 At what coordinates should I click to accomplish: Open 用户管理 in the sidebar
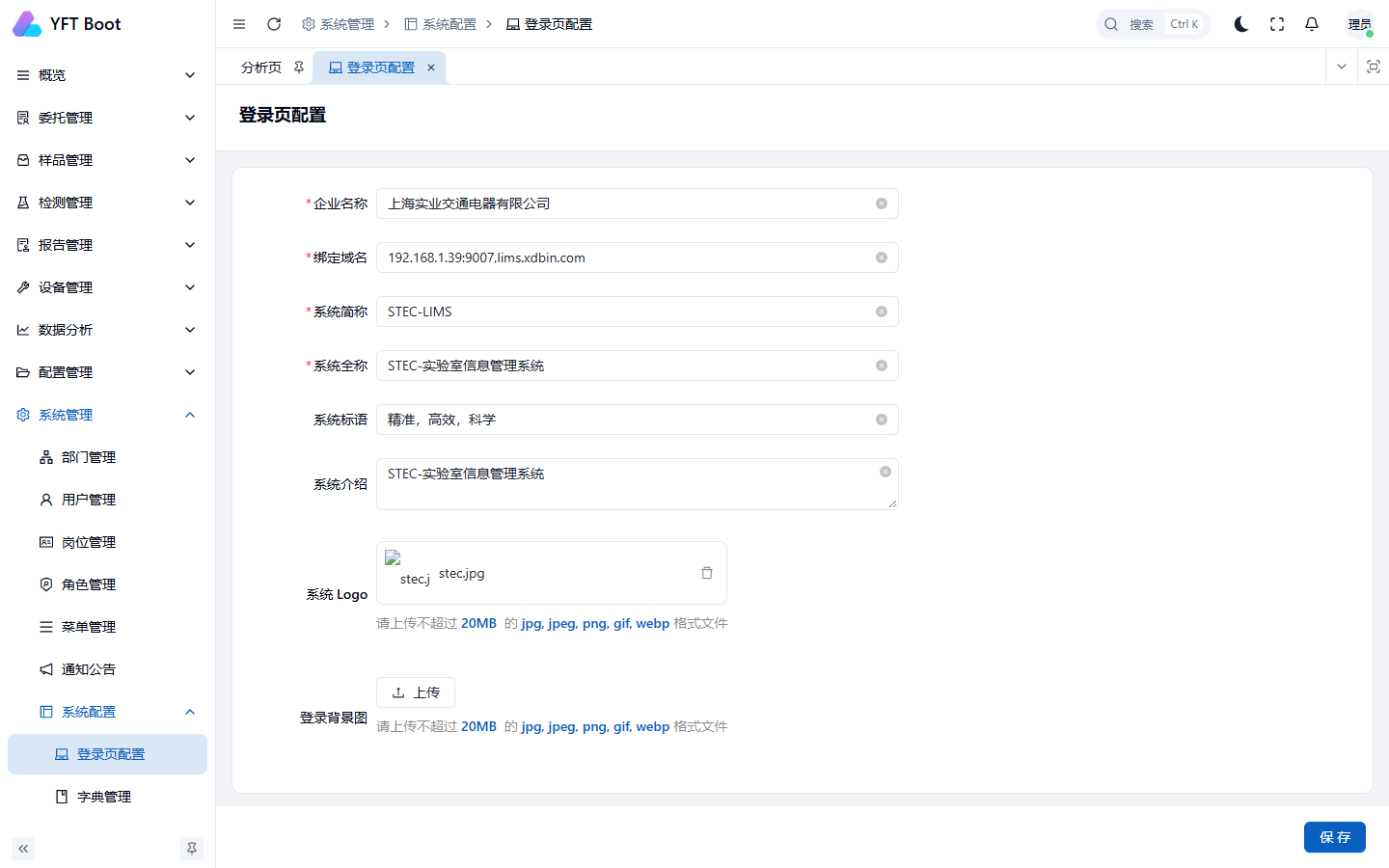[x=107, y=500]
